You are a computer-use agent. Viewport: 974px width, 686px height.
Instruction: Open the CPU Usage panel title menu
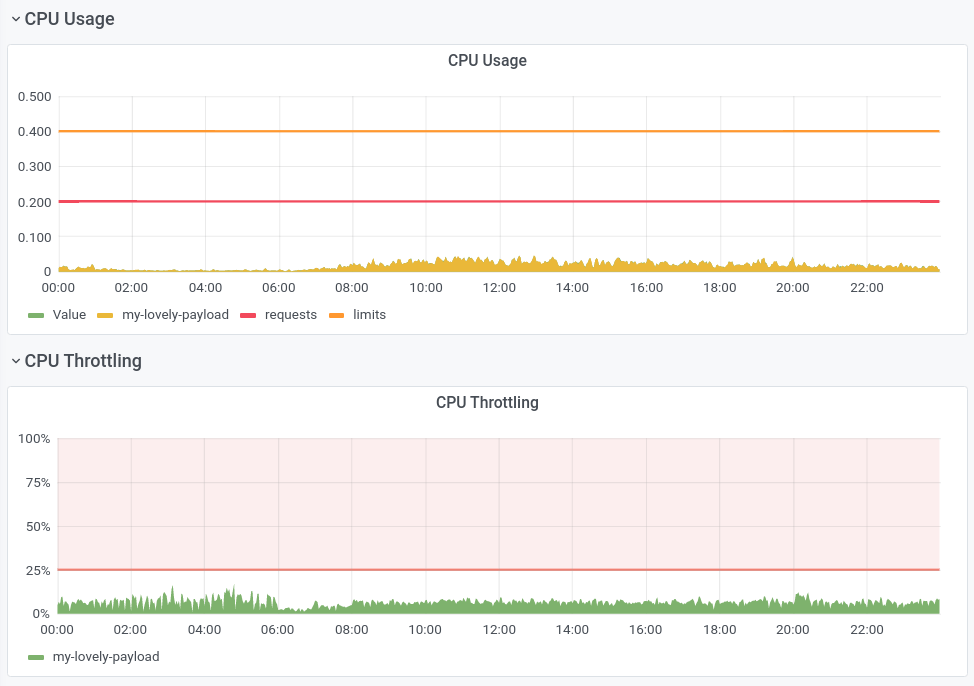click(x=487, y=60)
